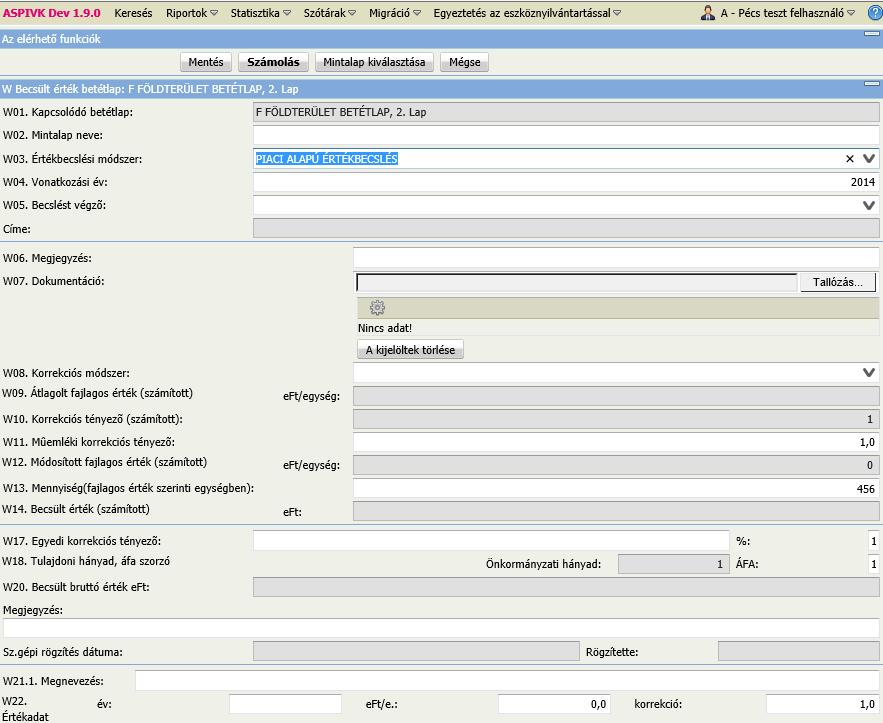
Task: Click the Mégse button
Action: [465, 62]
